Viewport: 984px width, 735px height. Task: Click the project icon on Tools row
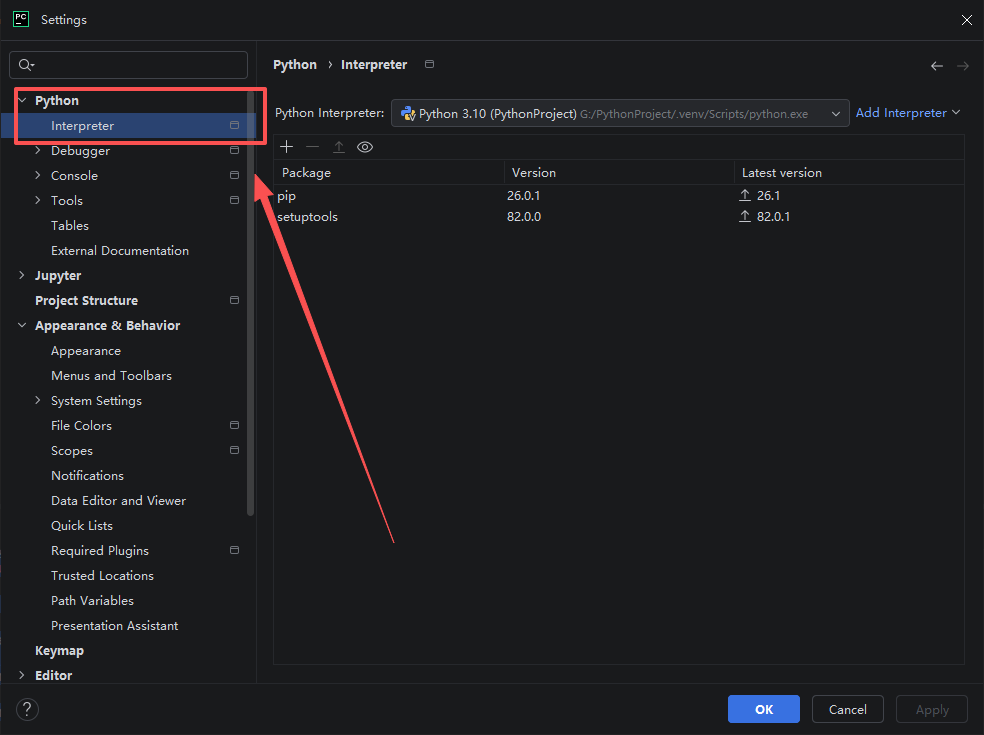tap(235, 200)
